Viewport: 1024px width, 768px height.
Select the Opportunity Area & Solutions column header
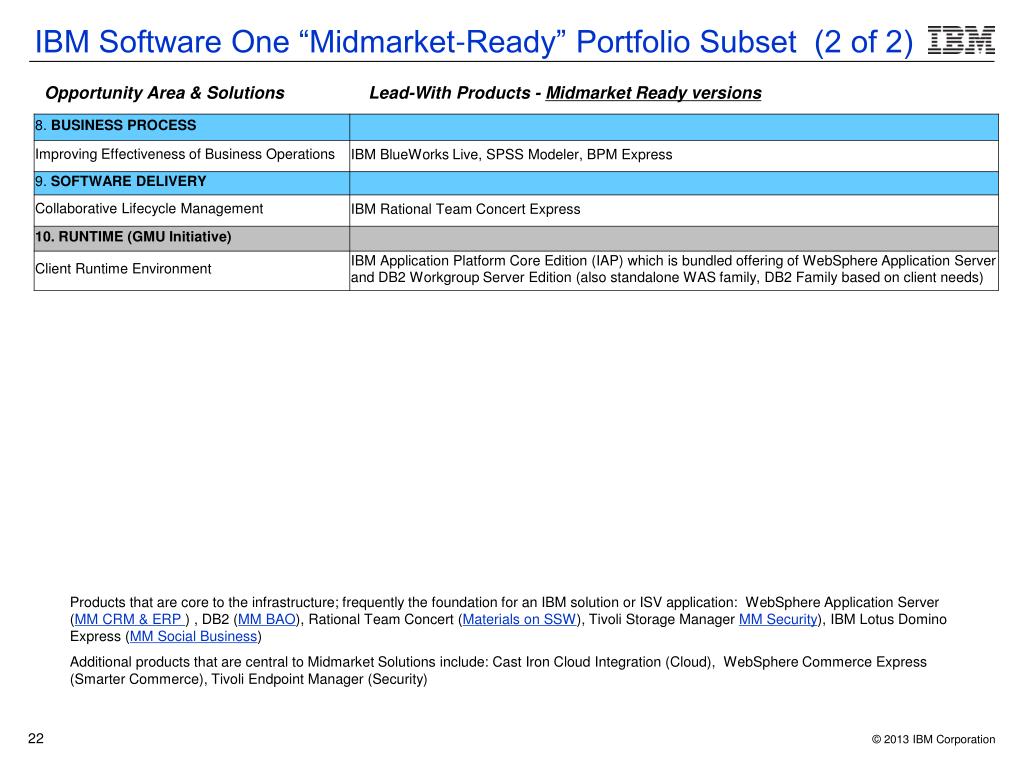[x=165, y=93]
